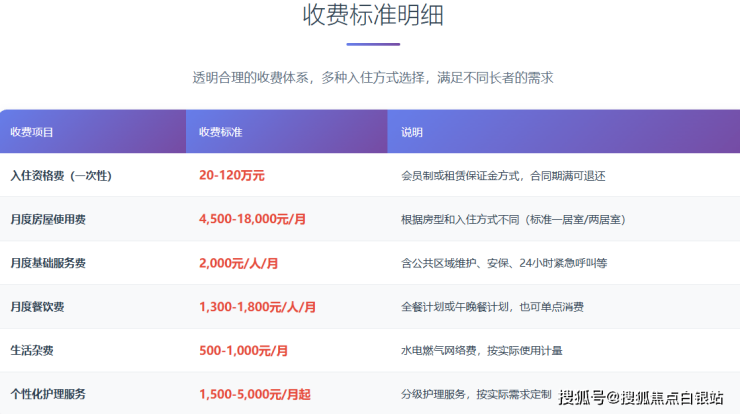This screenshot has width=740, height=414.
Task: Select the 1,300-1,800元/人/月 price
Action: coord(258,307)
